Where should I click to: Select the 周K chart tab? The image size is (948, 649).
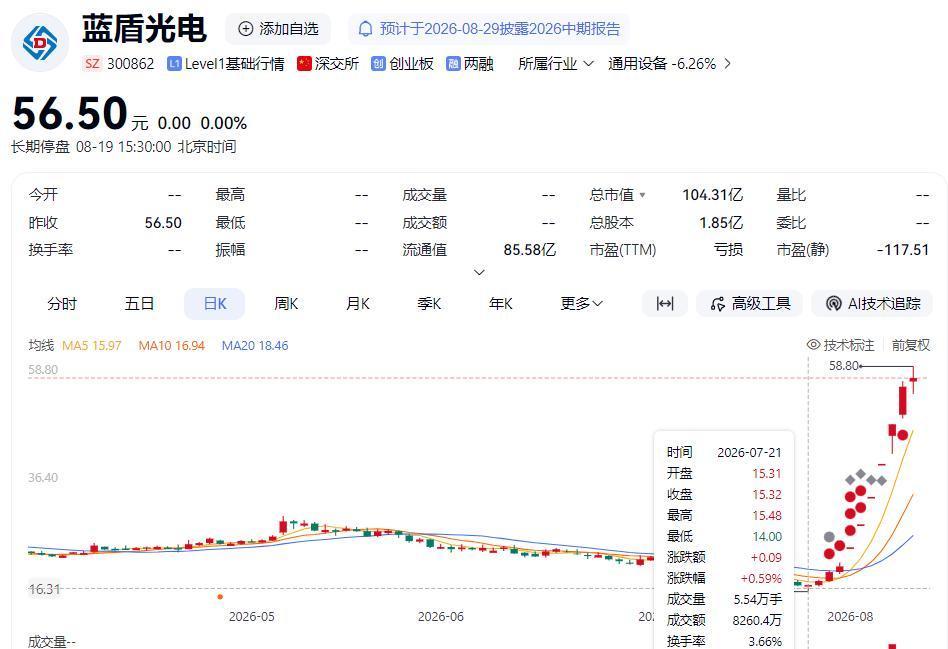[286, 304]
